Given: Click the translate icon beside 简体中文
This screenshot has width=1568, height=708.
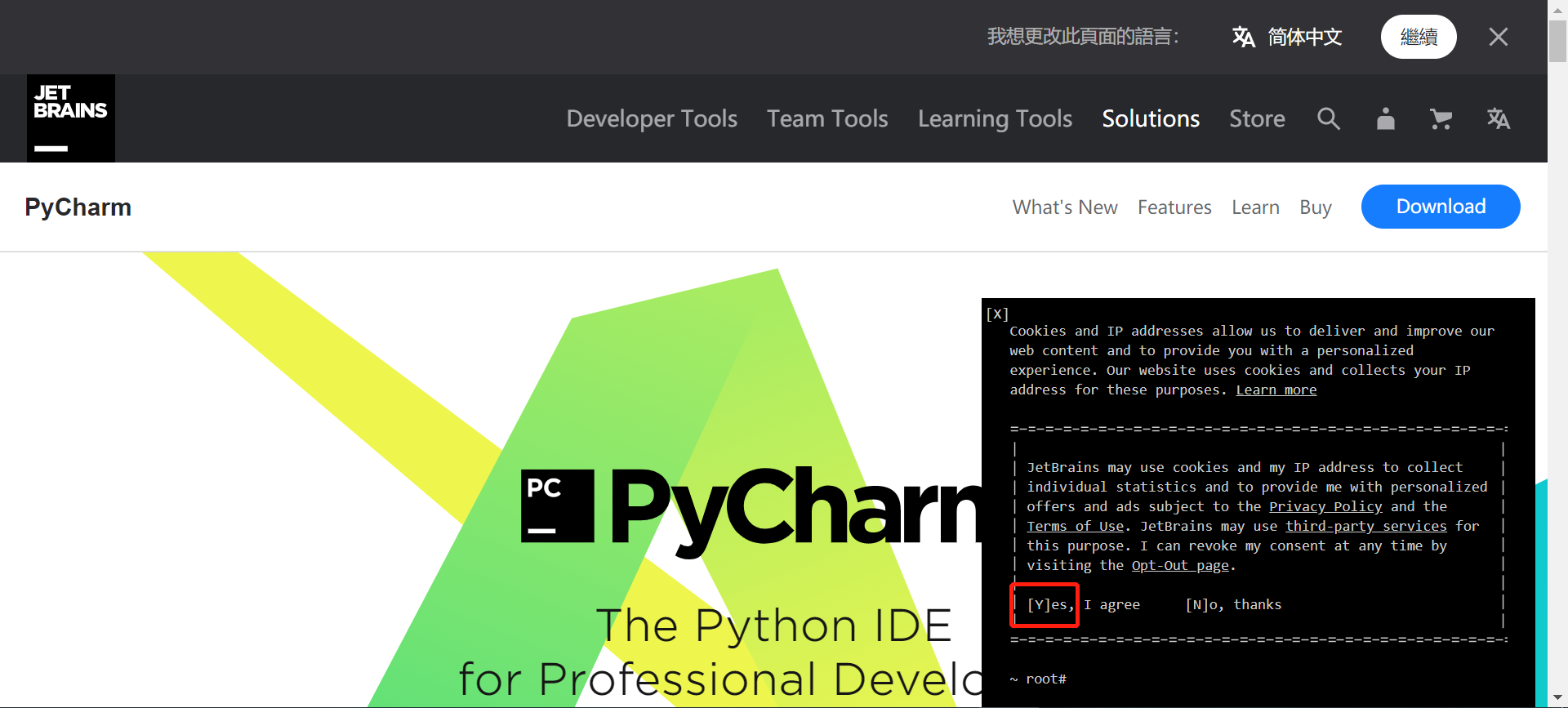Looking at the screenshot, I should click(1244, 37).
